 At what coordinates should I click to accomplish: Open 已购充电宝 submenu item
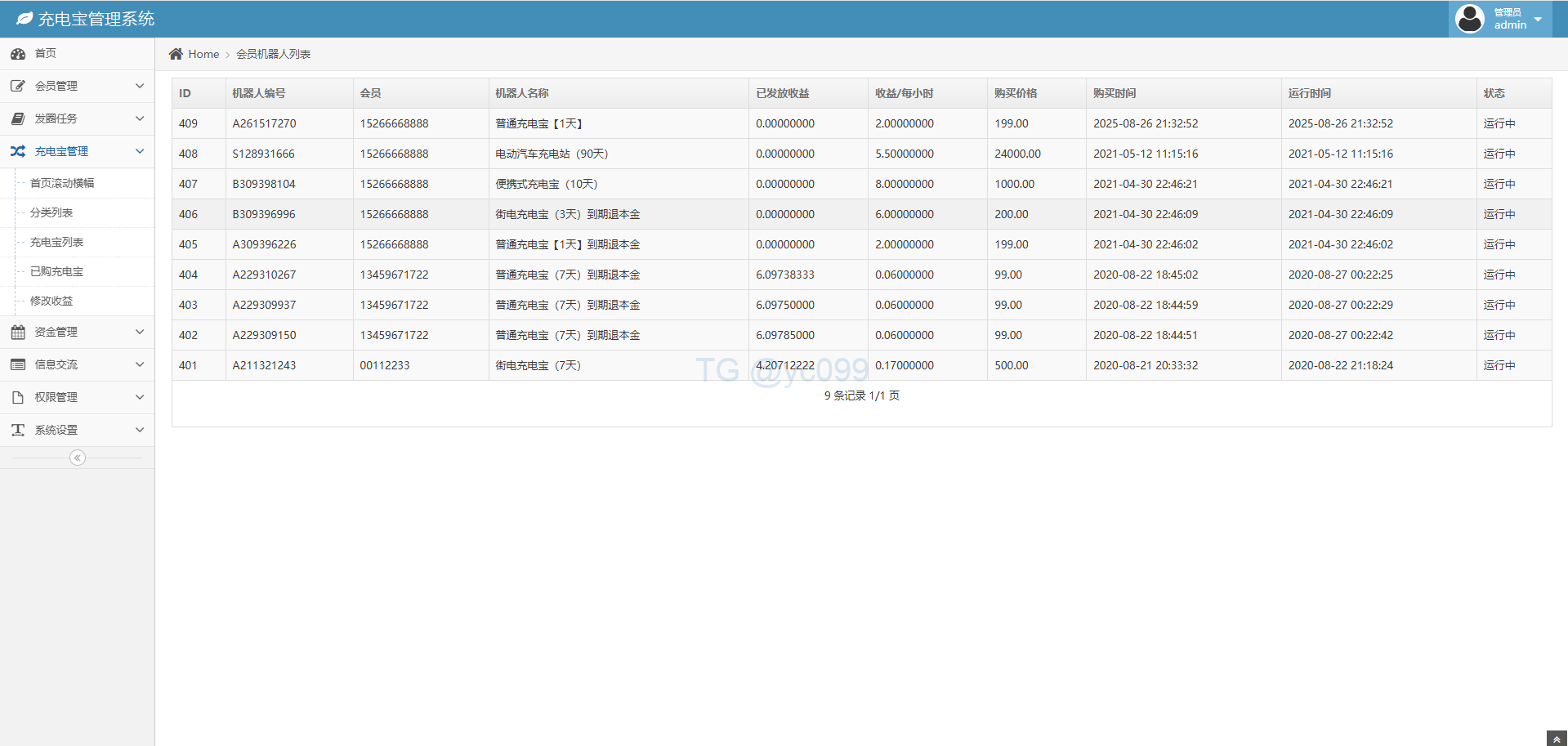click(56, 271)
